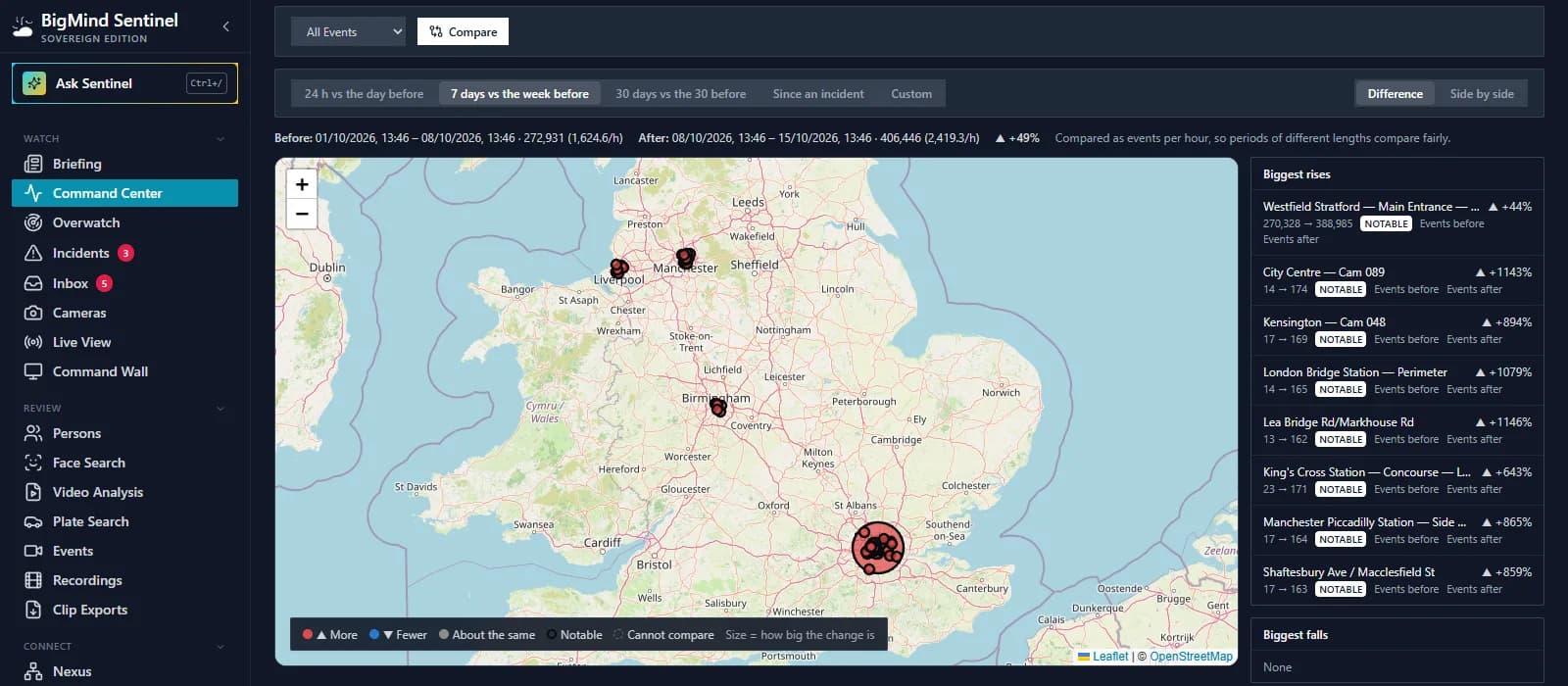Click the Liverpool cluster marker on map

tap(618, 268)
